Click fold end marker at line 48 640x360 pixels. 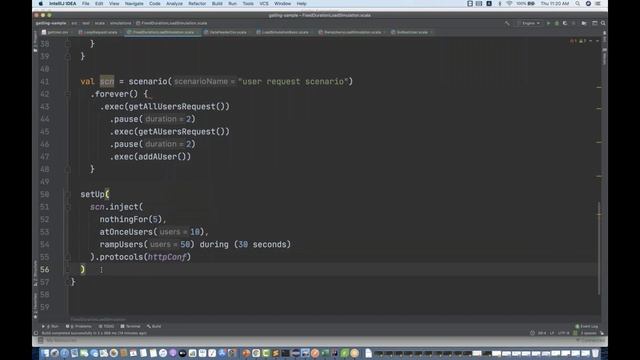(x=68, y=169)
